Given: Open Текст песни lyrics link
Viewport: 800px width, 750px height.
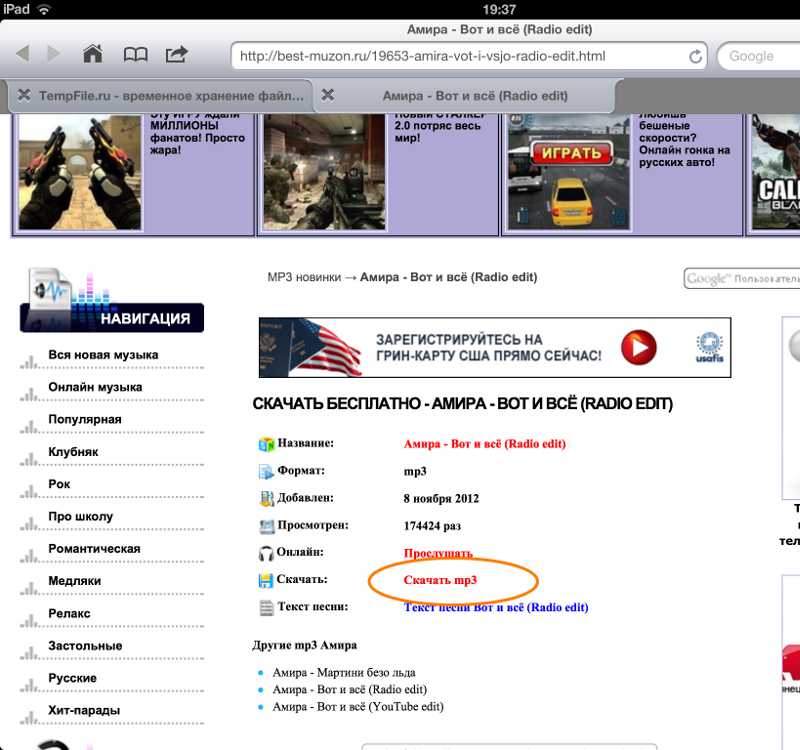Looking at the screenshot, I should coord(496,607).
